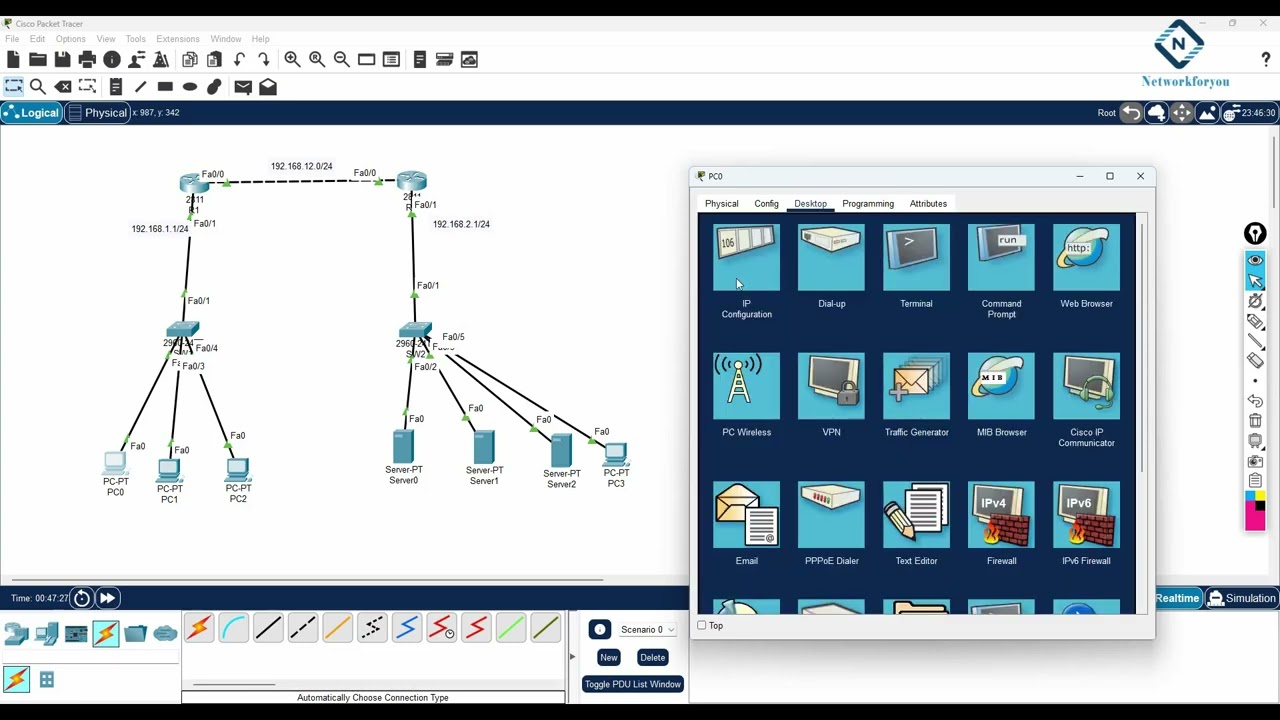
Task: Toggle the eye icon in drawing sidebar
Action: pyautogui.click(x=1255, y=260)
